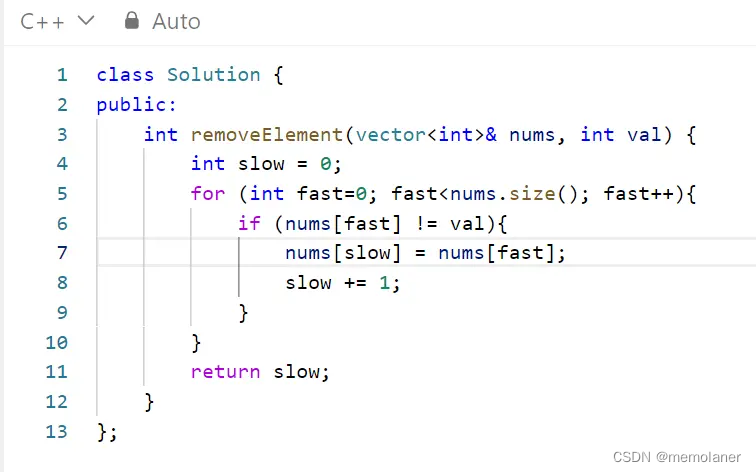Click line number 12
756x472 pixels.
pos(56,402)
